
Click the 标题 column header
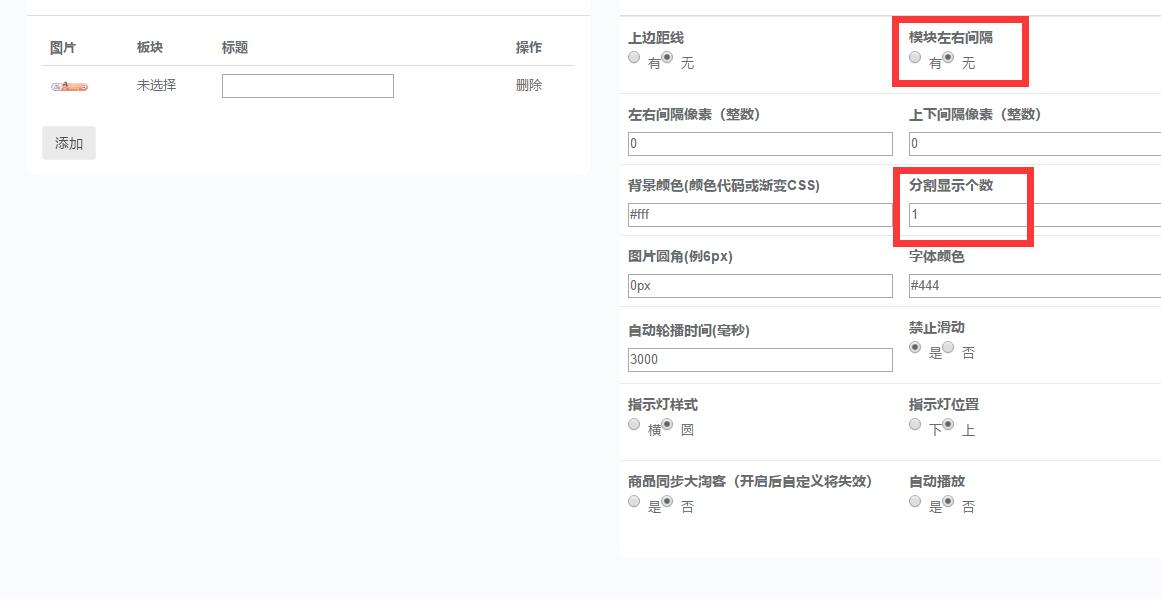(235, 47)
